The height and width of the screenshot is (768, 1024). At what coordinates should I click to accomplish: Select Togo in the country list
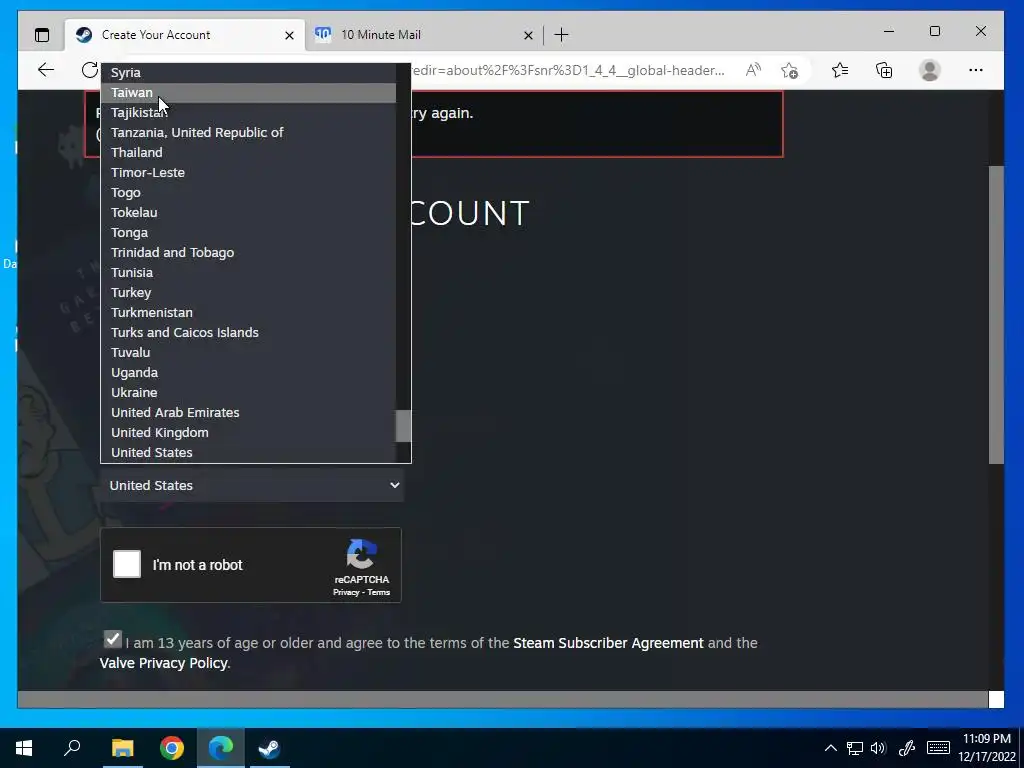click(248, 193)
